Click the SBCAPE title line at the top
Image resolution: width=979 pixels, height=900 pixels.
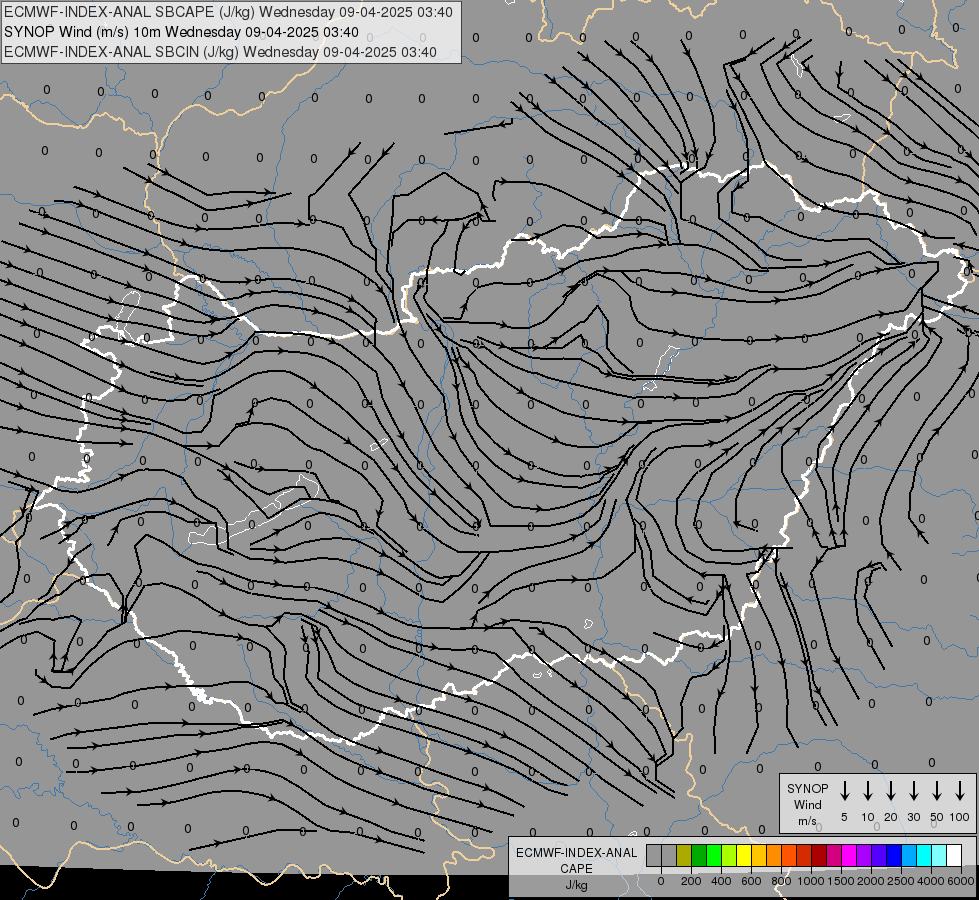(x=228, y=12)
